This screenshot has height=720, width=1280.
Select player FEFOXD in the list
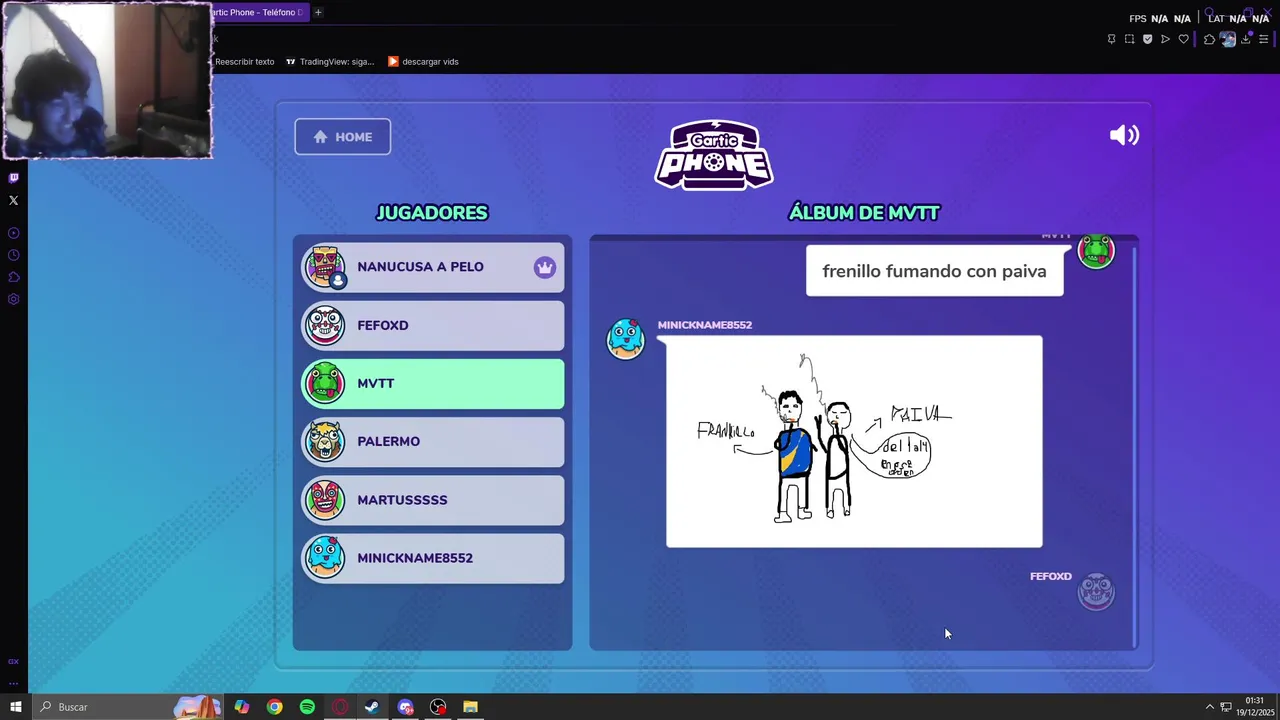point(433,325)
